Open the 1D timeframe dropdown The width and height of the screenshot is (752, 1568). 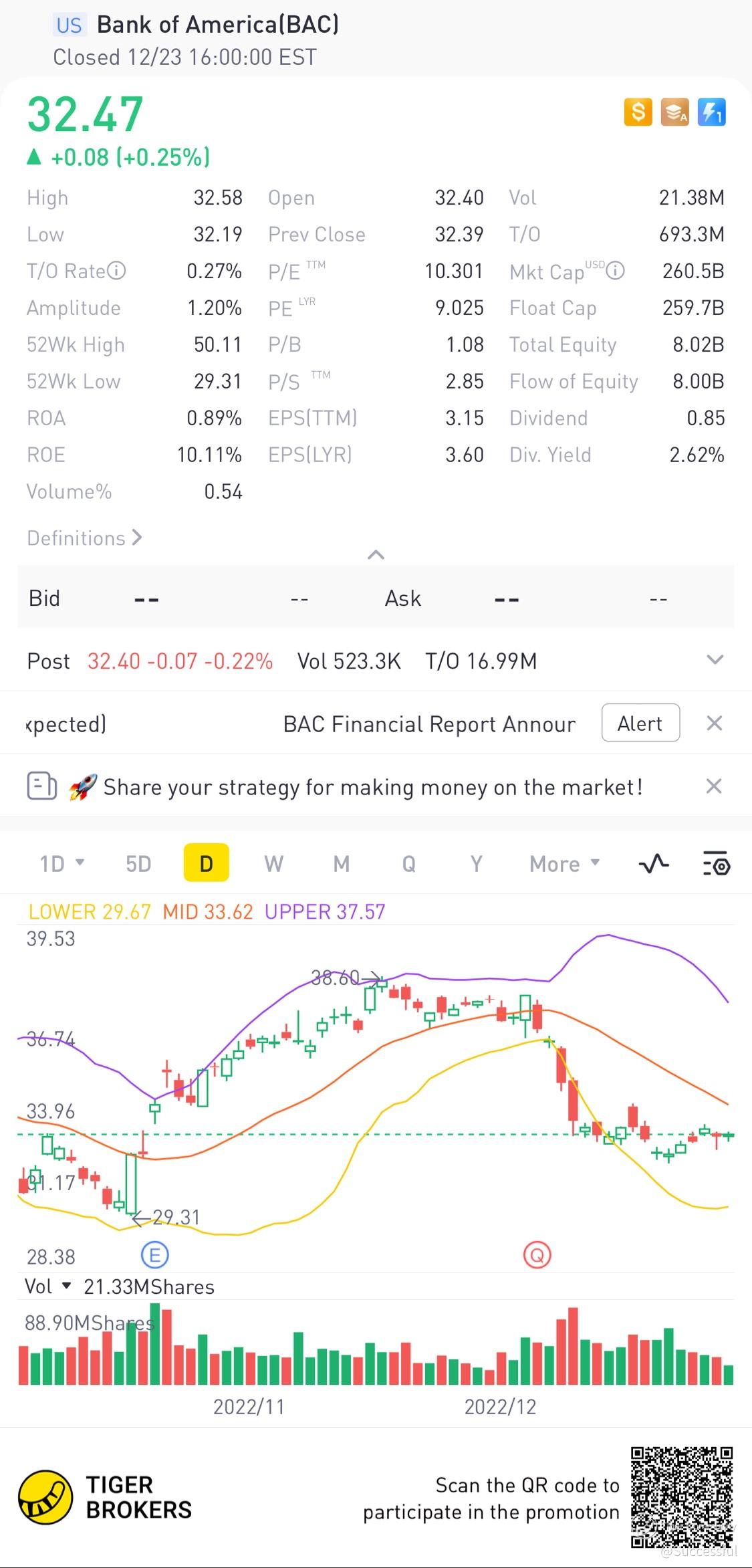pyautogui.click(x=62, y=863)
